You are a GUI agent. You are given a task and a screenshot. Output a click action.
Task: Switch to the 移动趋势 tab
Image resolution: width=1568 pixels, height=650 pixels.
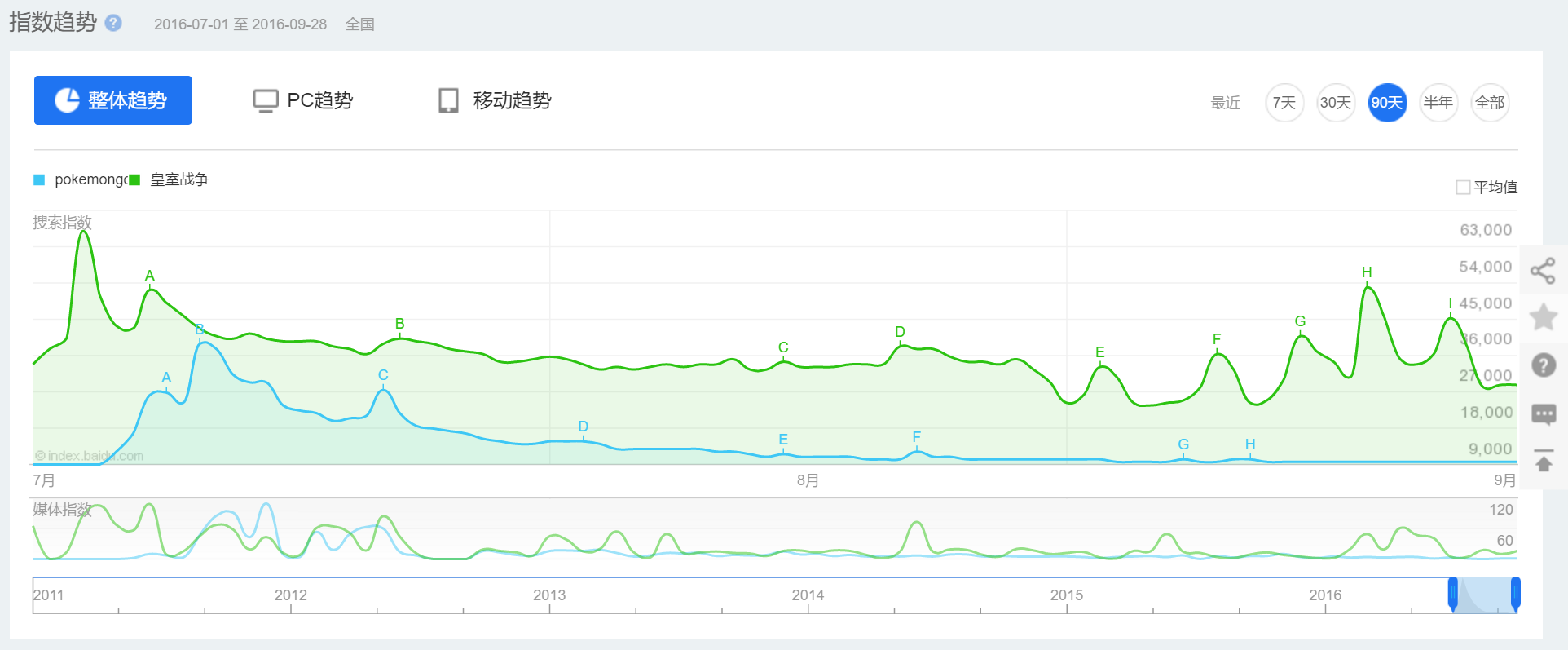click(495, 100)
